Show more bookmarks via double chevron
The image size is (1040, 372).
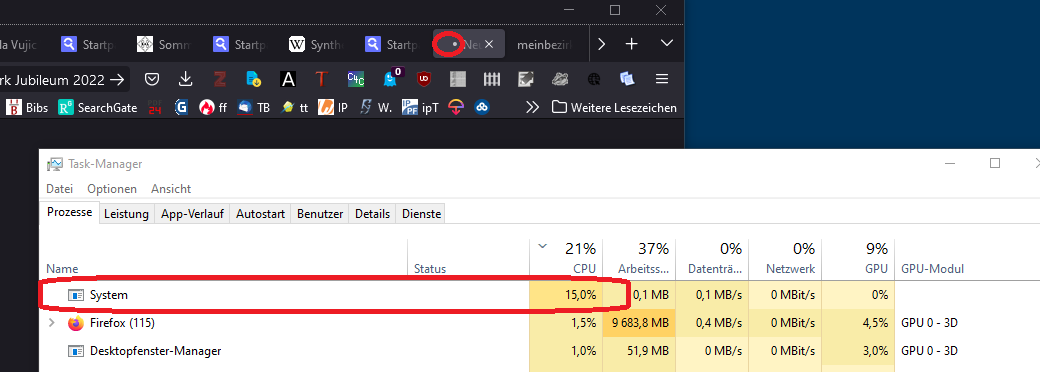(x=532, y=107)
